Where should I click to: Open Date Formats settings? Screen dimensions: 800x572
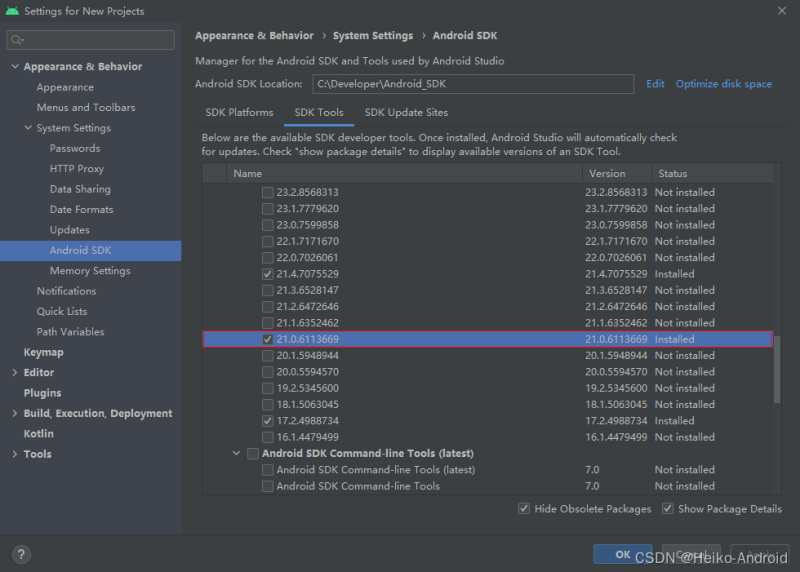(x=81, y=210)
